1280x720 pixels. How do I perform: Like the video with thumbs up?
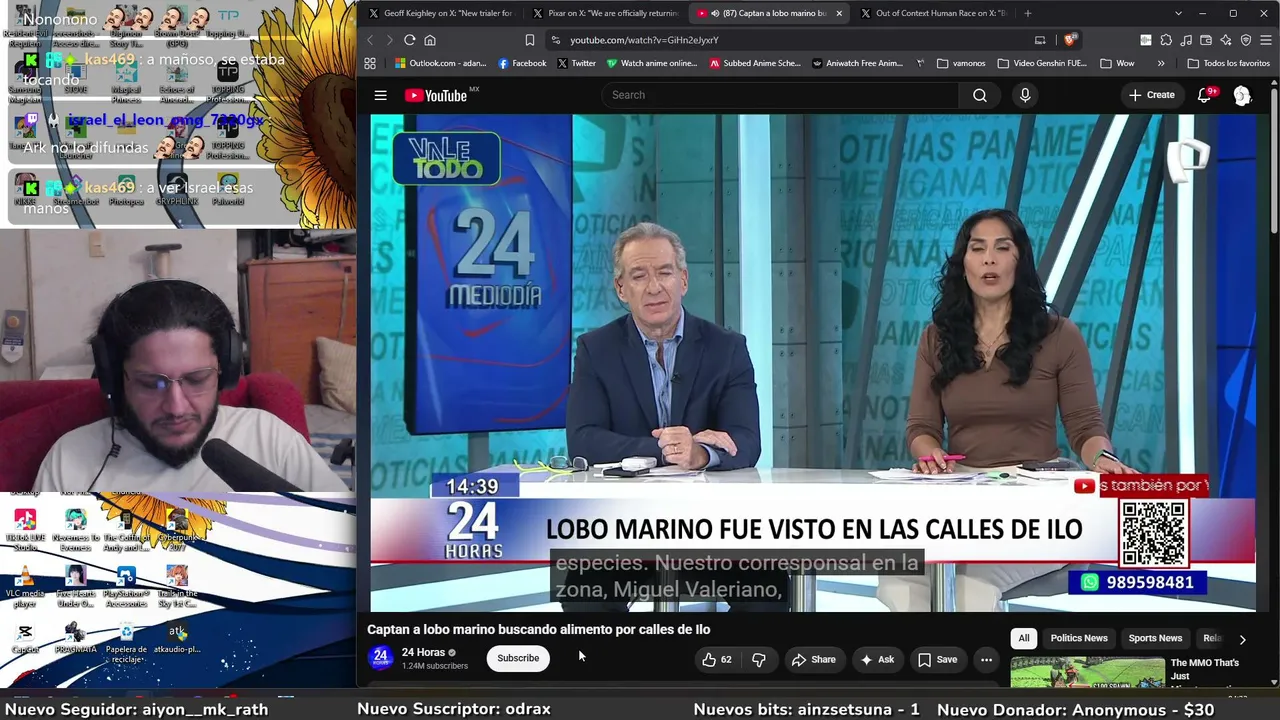coord(717,659)
